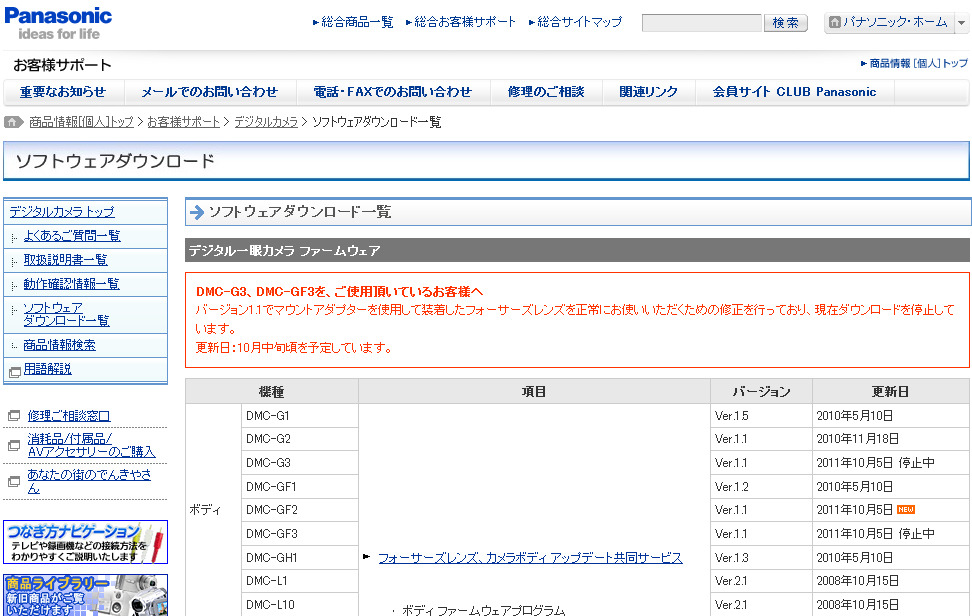
Task: Click the DMC-L1 model cell
Action: click(x=299, y=581)
